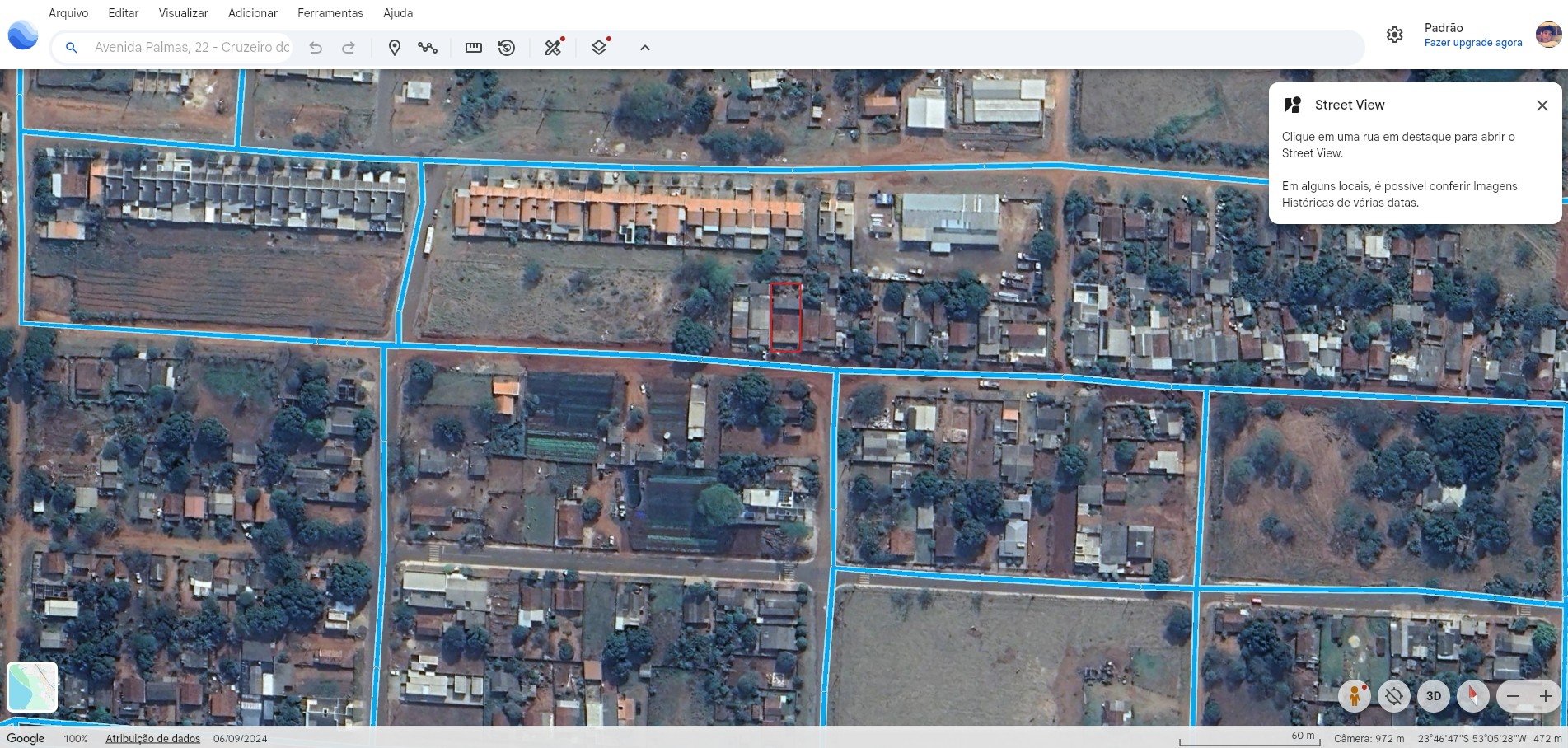The width and height of the screenshot is (1568, 748).
Task: Zoom out with the minus button
Action: point(1513,696)
